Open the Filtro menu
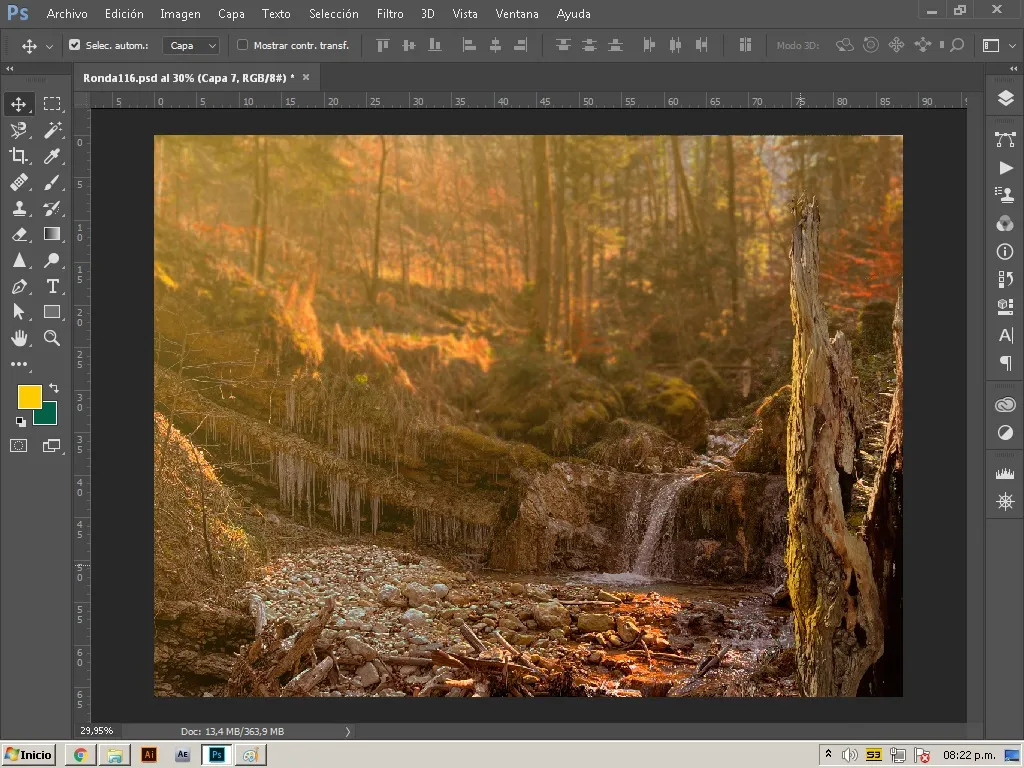The image size is (1024, 768). point(390,14)
